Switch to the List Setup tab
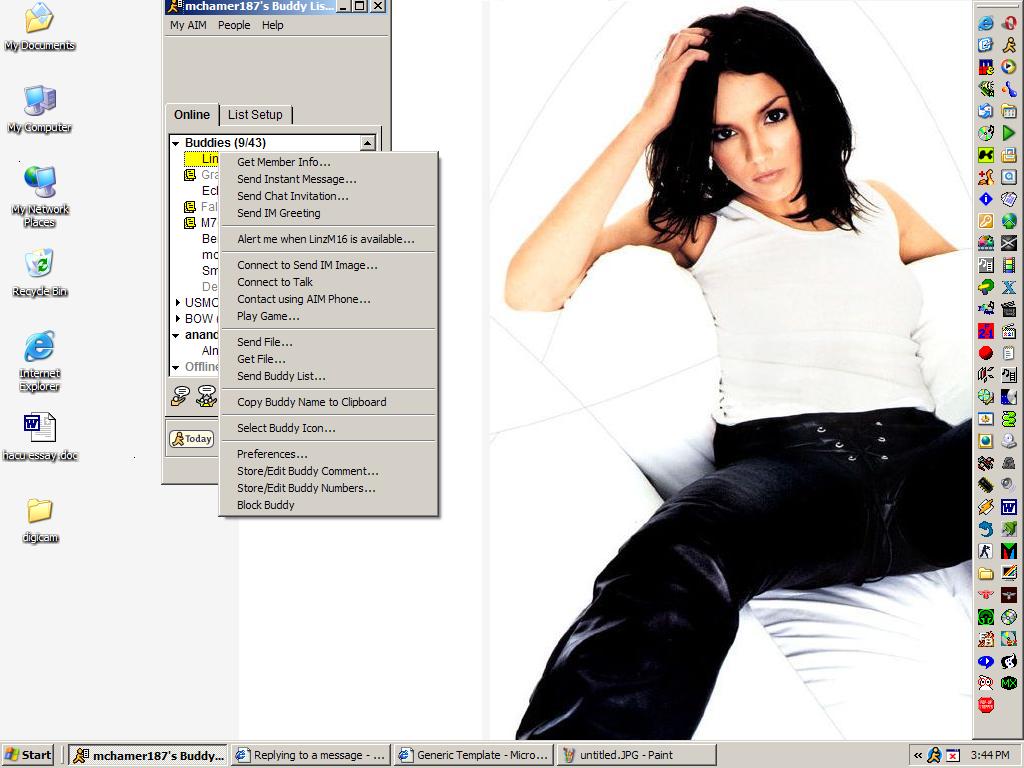The width and height of the screenshot is (1024, 768). (255, 115)
